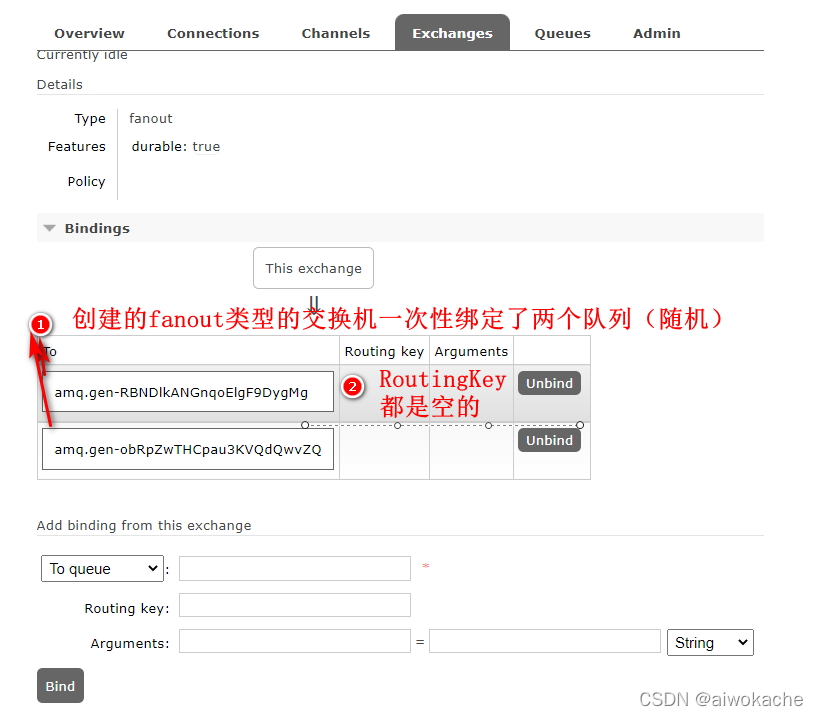Click the Arguments value input field

coord(545,641)
